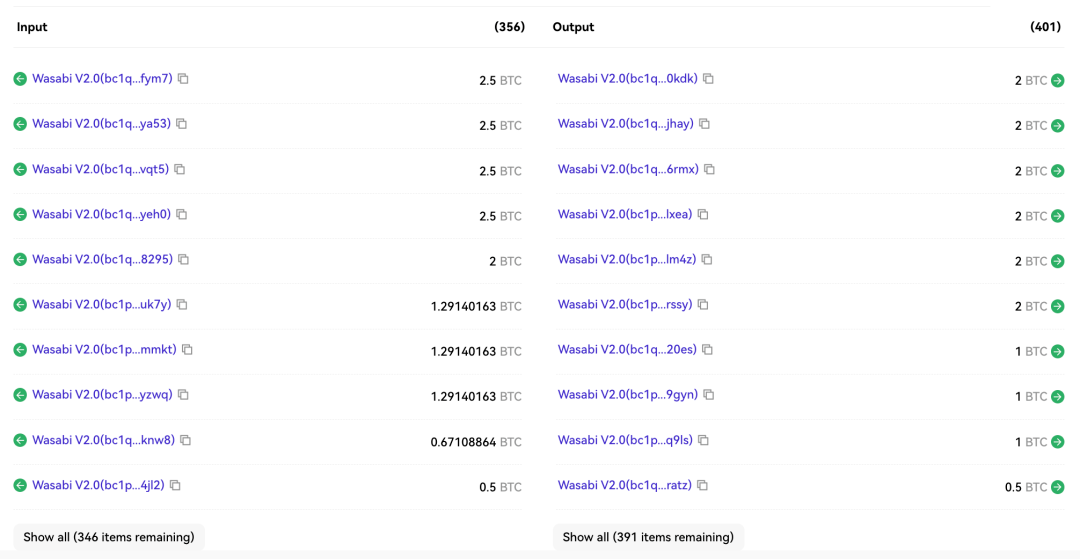The image size is (1080, 559).
Task: Open Wasabi V2.0 output address bc1p...lxea
Action: pos(625,213)
